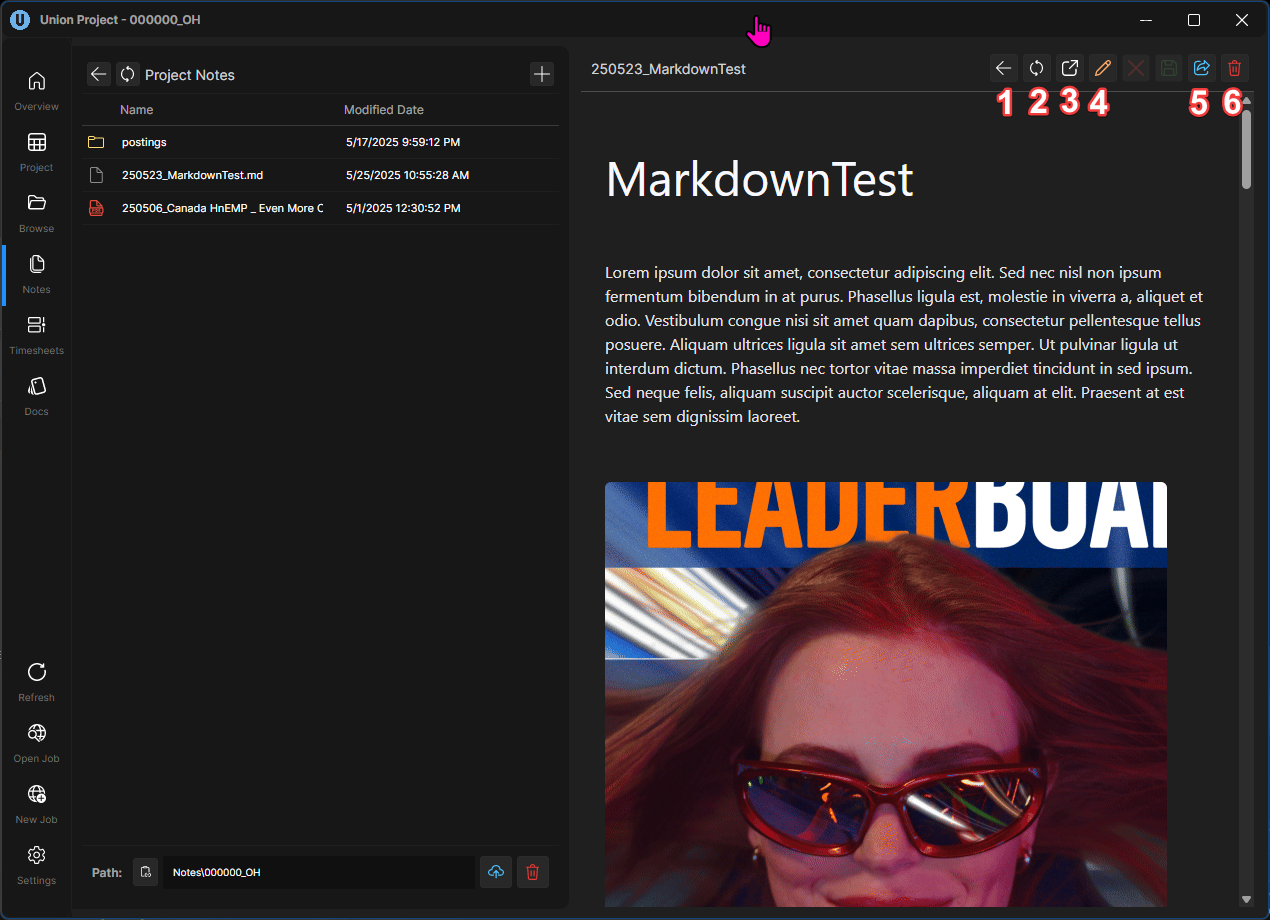Open Settings from the sidebar

[x=36, y=863]
